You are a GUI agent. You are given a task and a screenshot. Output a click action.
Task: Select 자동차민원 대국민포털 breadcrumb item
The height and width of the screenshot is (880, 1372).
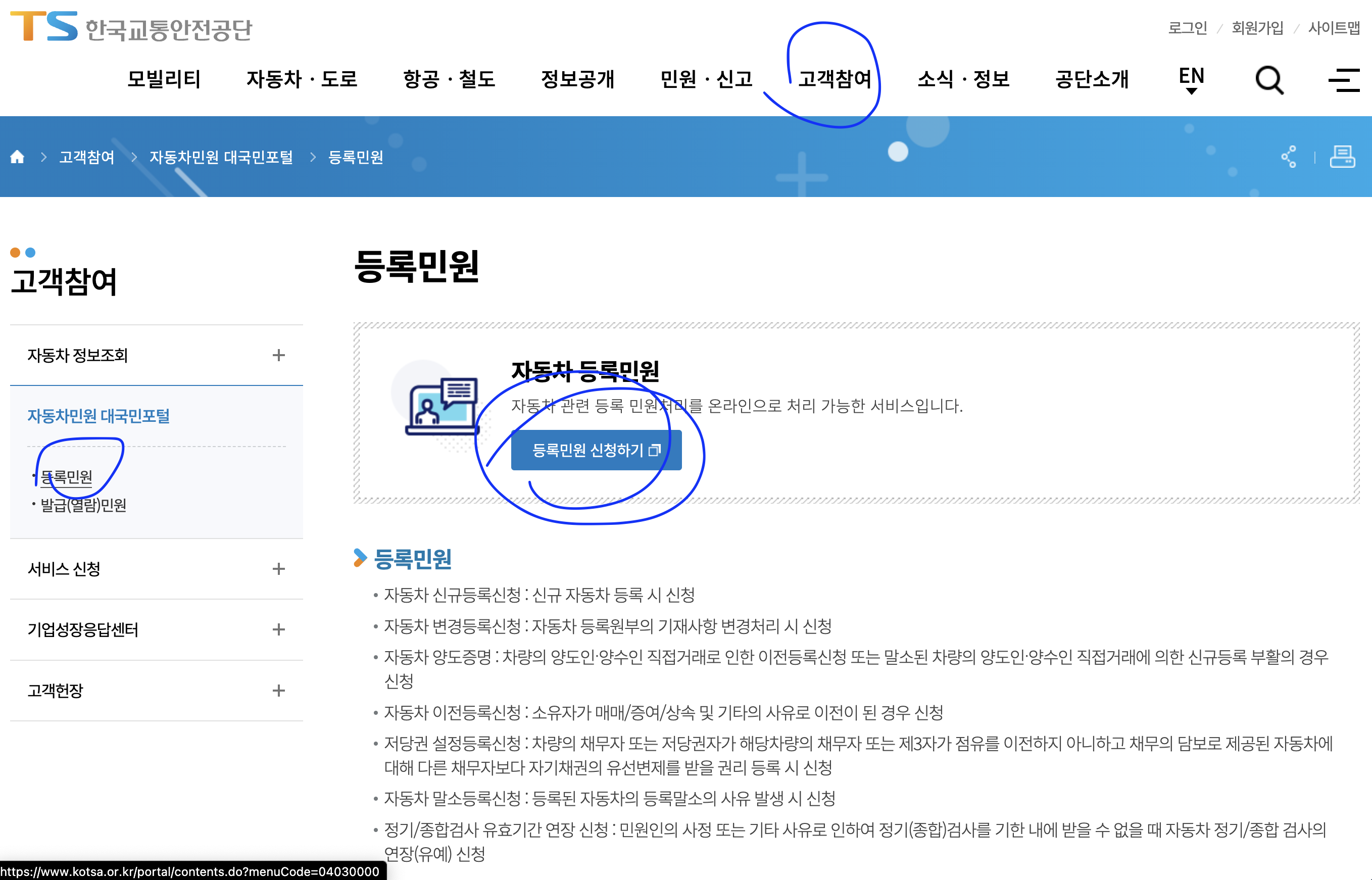tap(221, 157)
